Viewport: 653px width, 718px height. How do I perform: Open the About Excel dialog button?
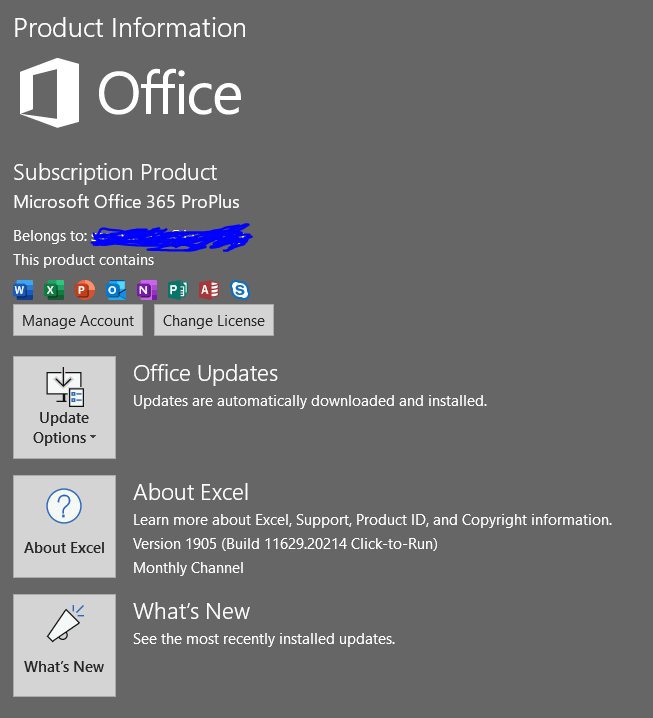click(65, 526)
